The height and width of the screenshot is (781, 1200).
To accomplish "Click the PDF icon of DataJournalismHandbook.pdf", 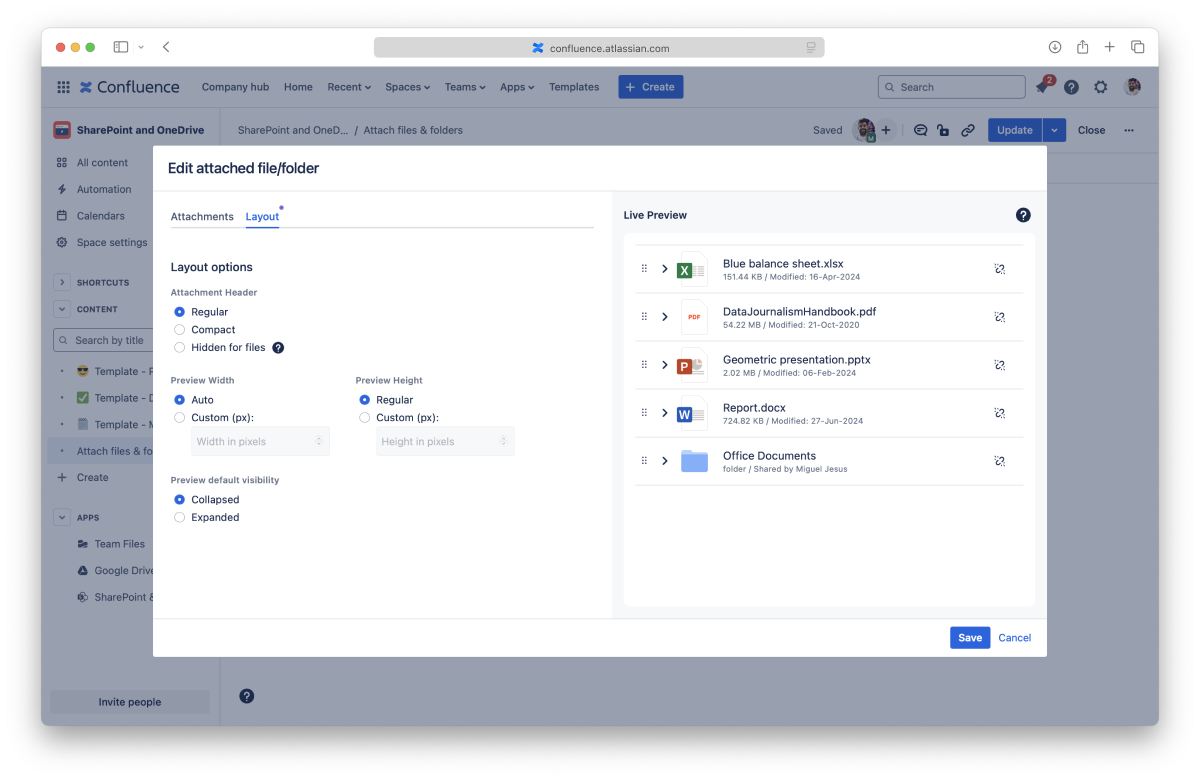I will click(693, 317).
